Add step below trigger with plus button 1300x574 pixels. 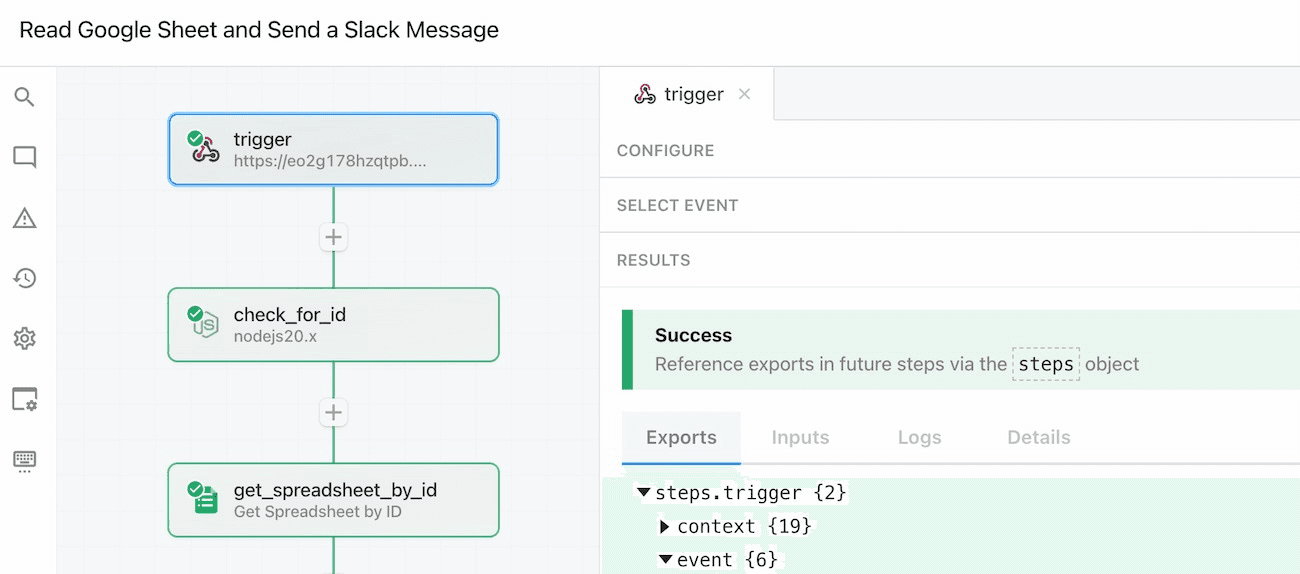333,237
